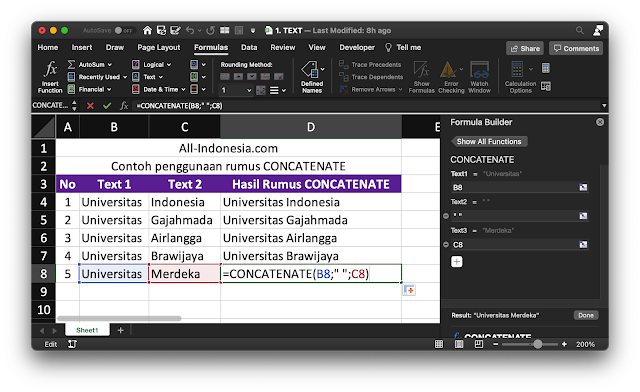This screenshot has width=640, height=392.
Task: Click Tell me search
Action: point(403,47)
